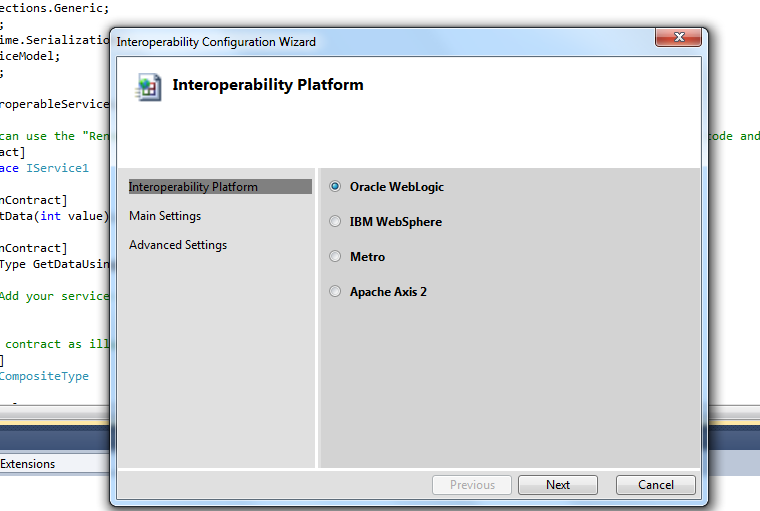
Task: Click CompositeType in the background code editor
Action: tap(44, 376)
